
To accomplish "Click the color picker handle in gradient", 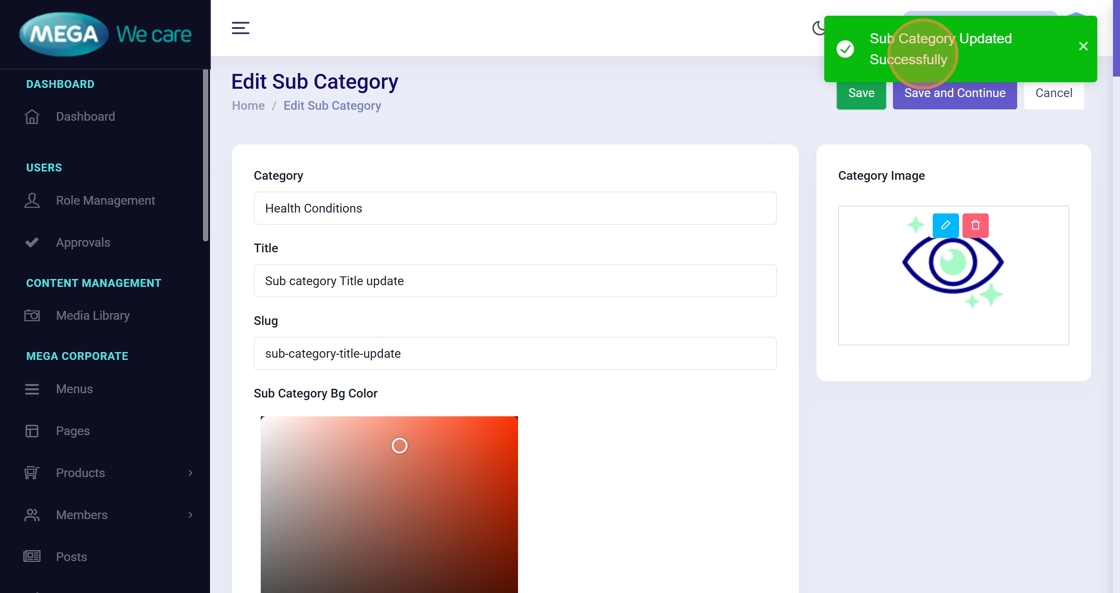I will (399, 445).
